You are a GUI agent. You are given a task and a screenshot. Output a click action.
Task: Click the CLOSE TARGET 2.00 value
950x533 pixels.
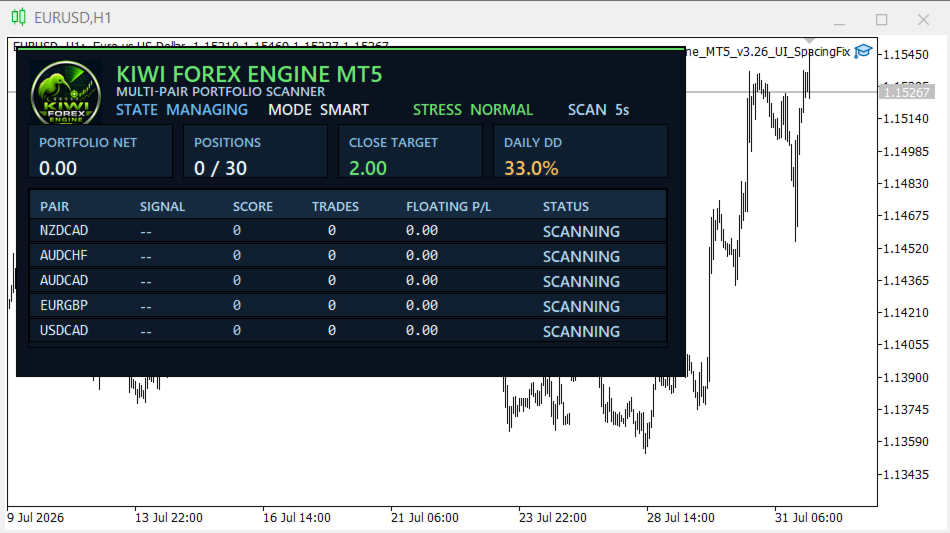[368, 168]
